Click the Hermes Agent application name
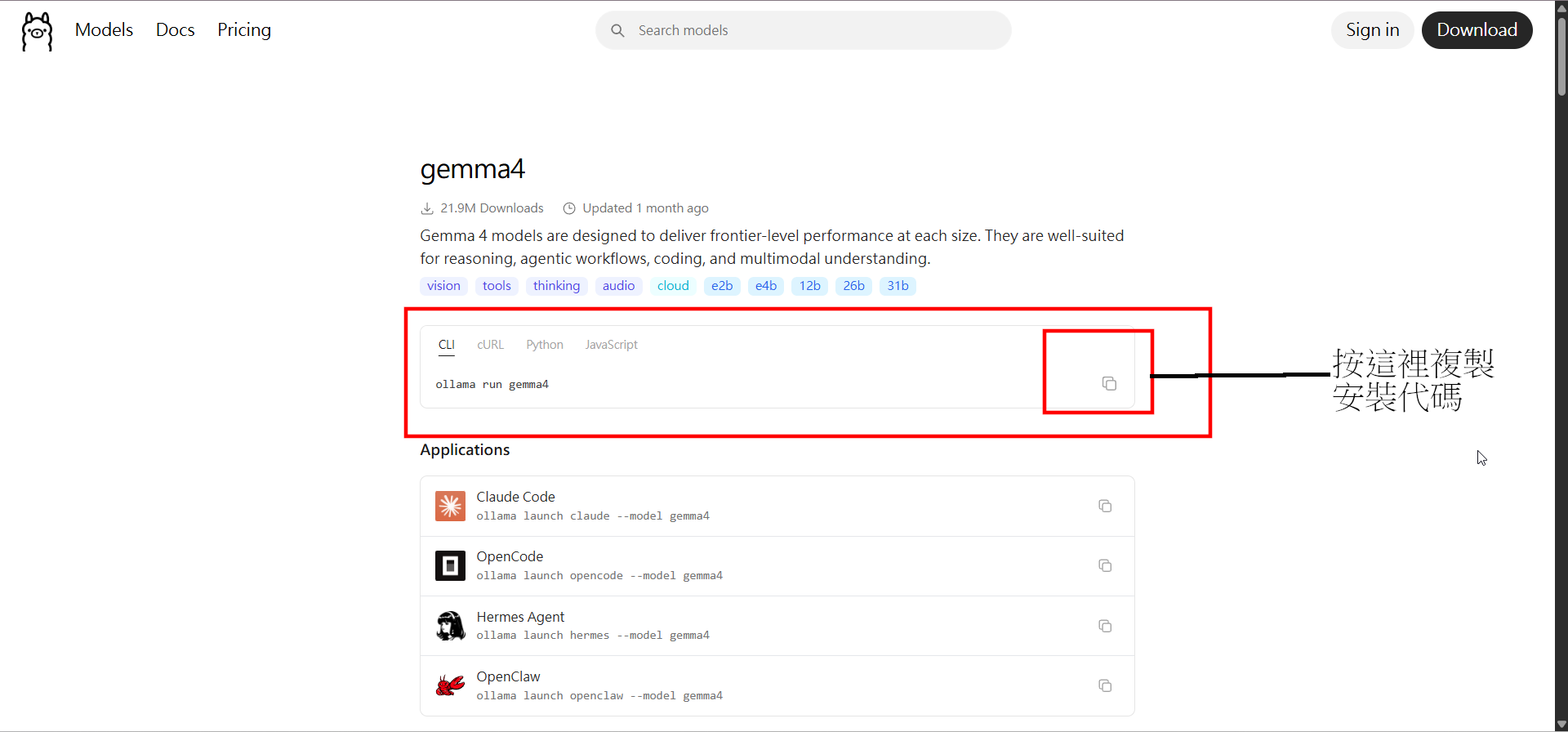Image resolution: width=1568 pixels, height=732 pixels. 521,617
